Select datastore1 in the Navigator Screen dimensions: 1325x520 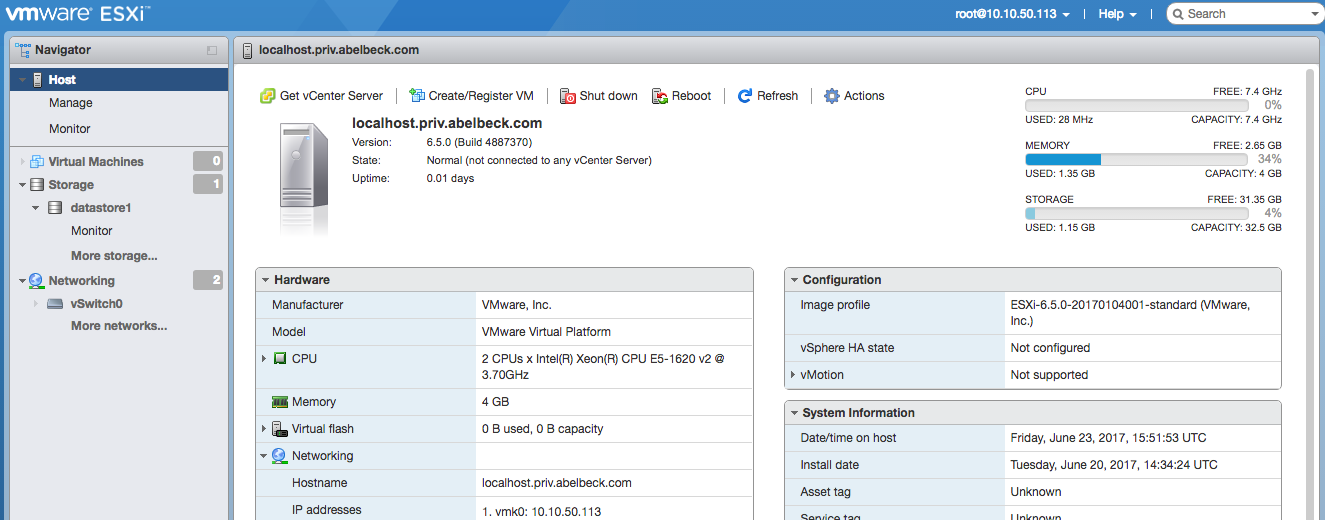pos(101,208)
